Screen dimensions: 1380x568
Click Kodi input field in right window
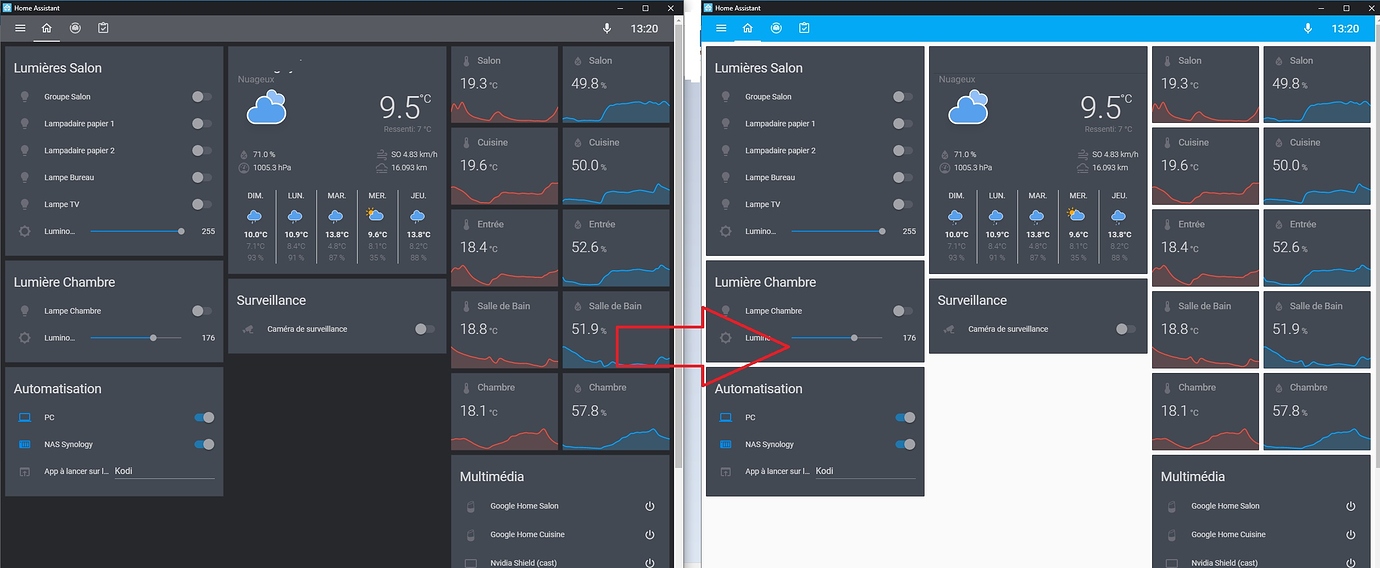[865, 471]
